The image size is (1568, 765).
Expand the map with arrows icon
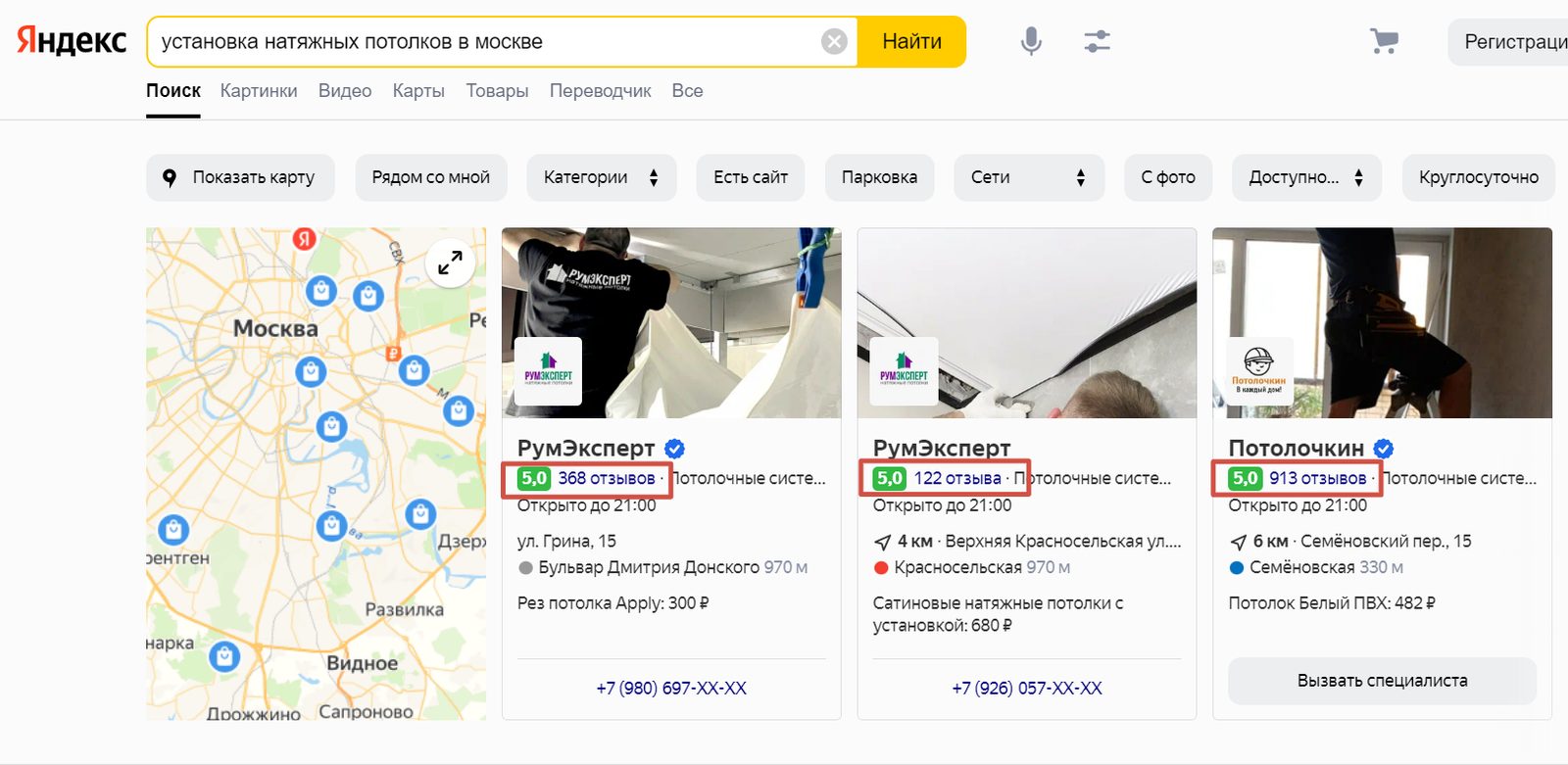click(x=450, y=263)
